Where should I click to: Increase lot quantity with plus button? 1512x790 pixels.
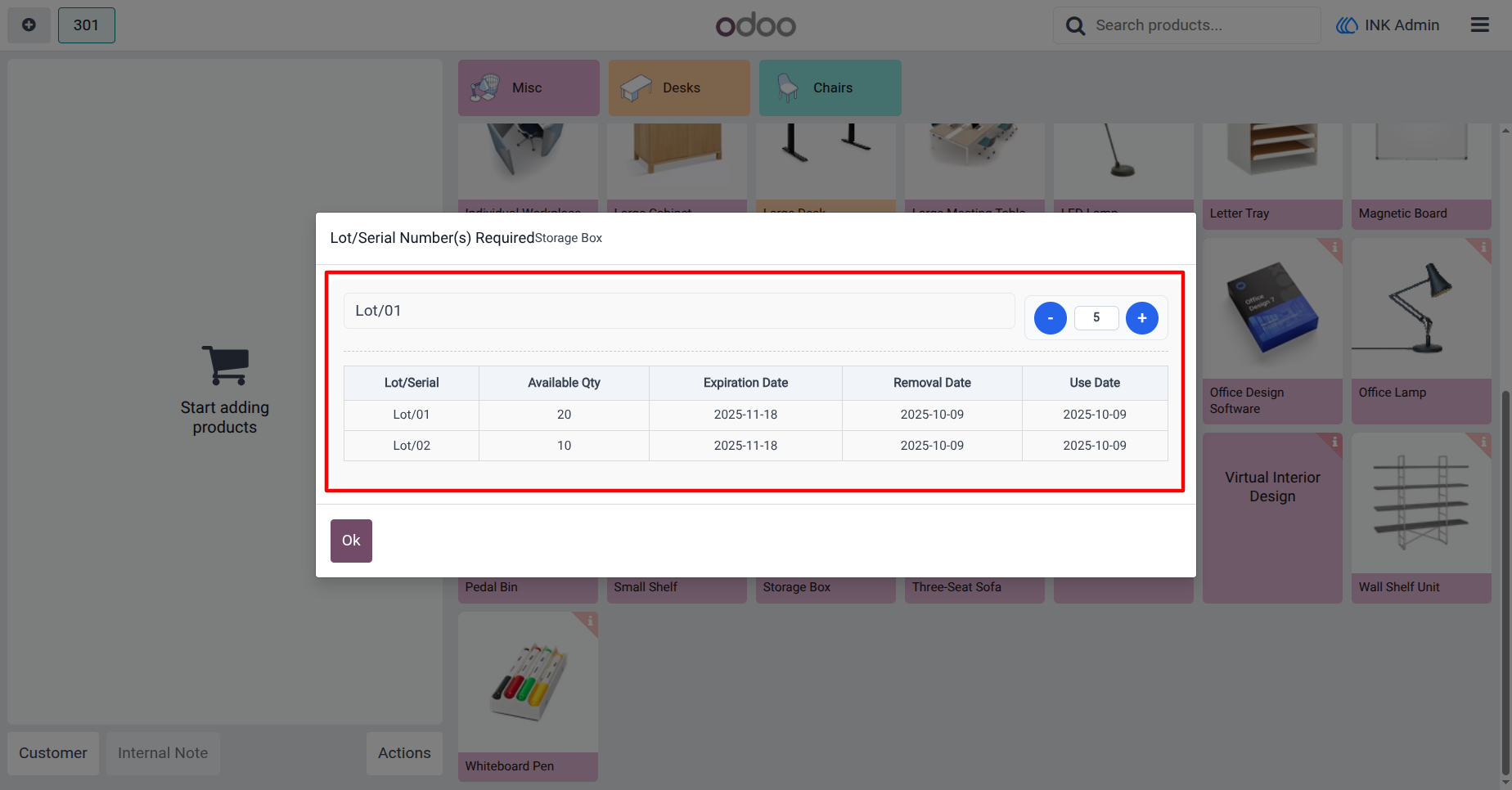coord(1142,318)
